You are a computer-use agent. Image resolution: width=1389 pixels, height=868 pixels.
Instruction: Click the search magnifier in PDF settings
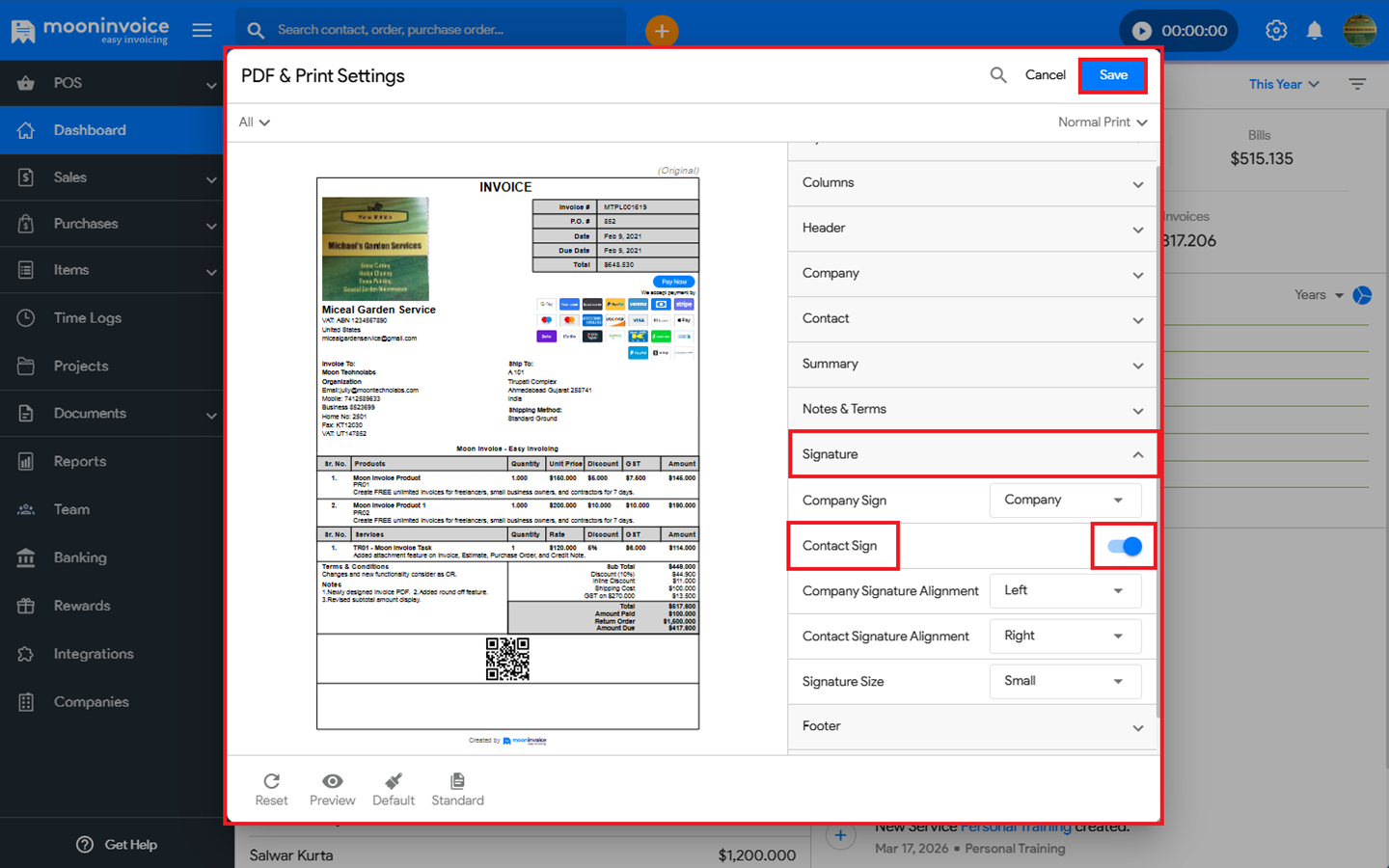pos(998,75)
